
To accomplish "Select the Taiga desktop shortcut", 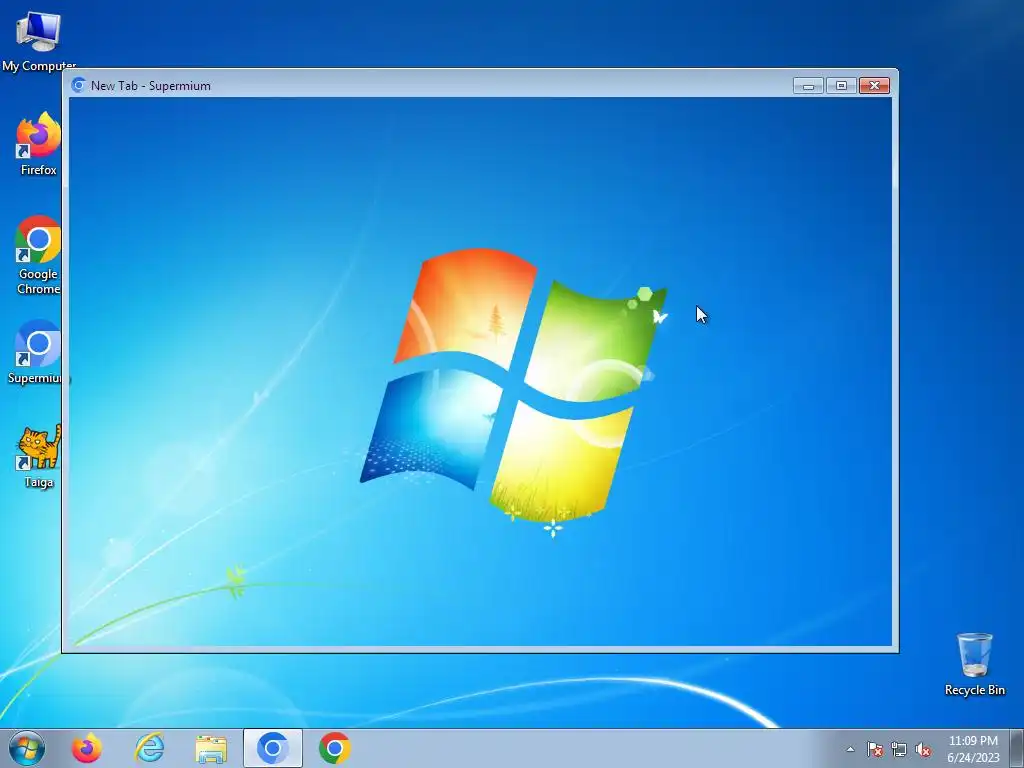I will [39, 456].
